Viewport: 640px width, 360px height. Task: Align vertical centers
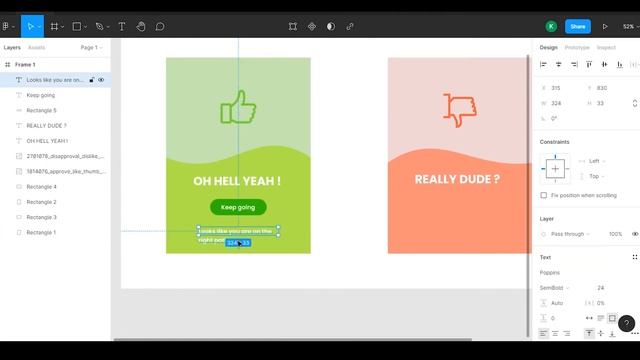pyautogui.click(x=604, y=64)
